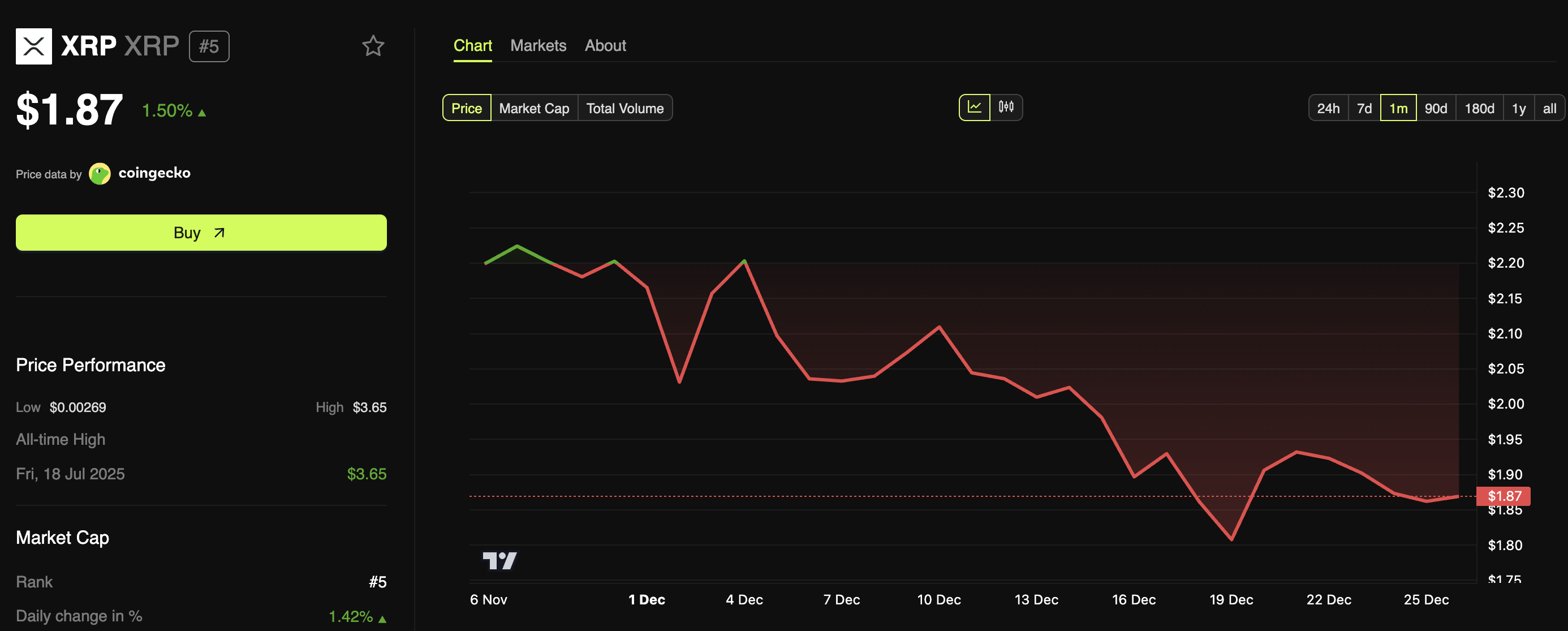Image resolution: width=1568 pixels, height=631 pixels.
Task: Select the Price chart toggle
Action: click(466, 109)
